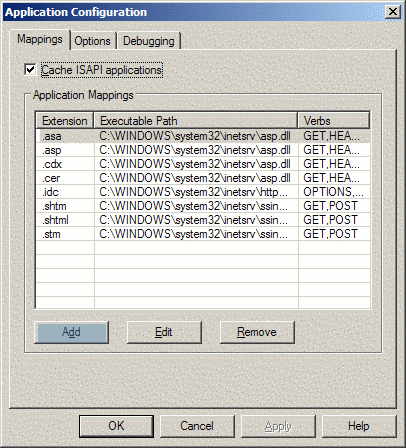Confirm with the OK button
The image size is (406, 448).
116,426
